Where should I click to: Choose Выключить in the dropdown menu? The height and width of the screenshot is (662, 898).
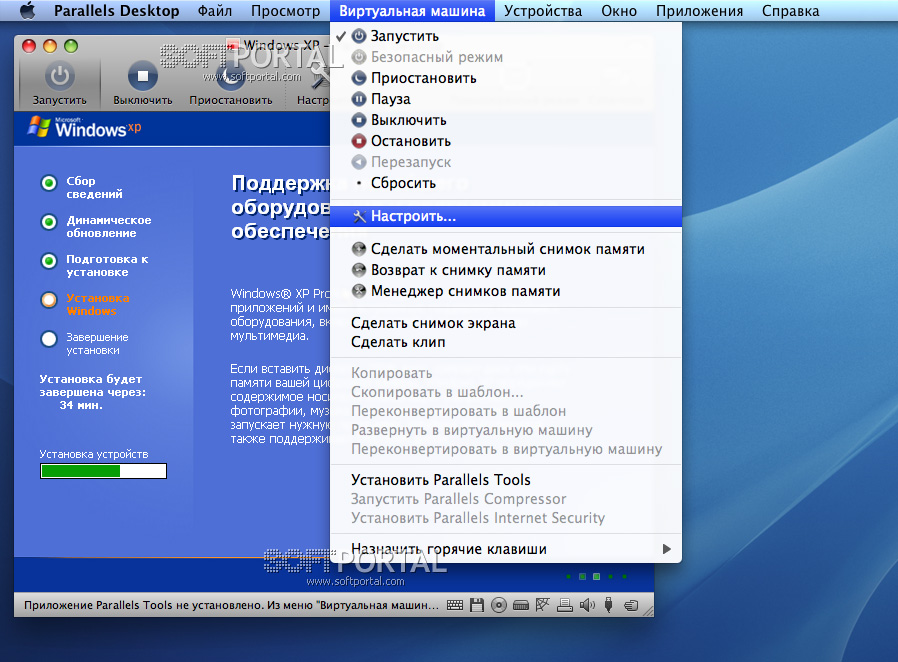click(506, 120)
